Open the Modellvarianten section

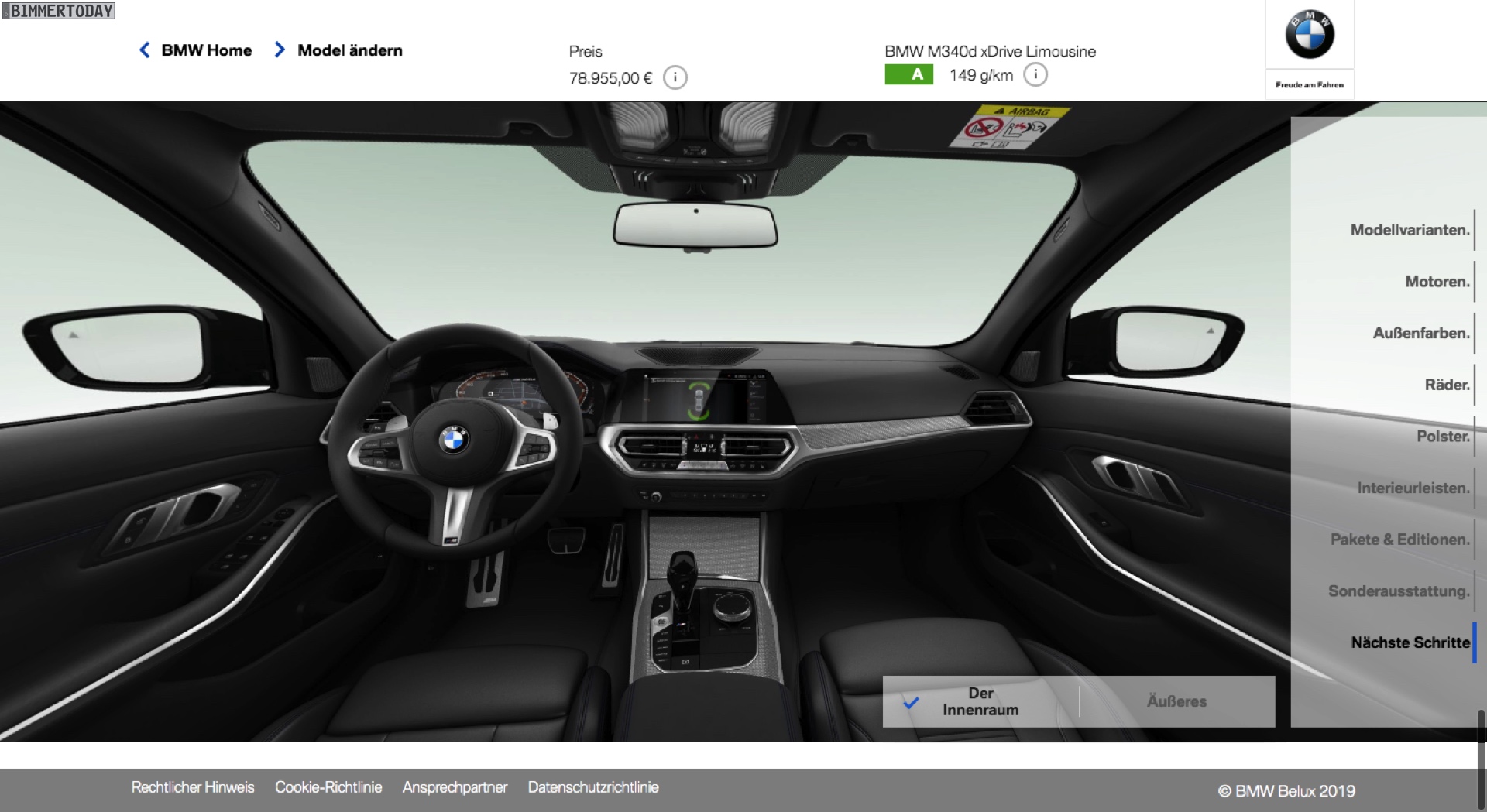pos(1410,230)
